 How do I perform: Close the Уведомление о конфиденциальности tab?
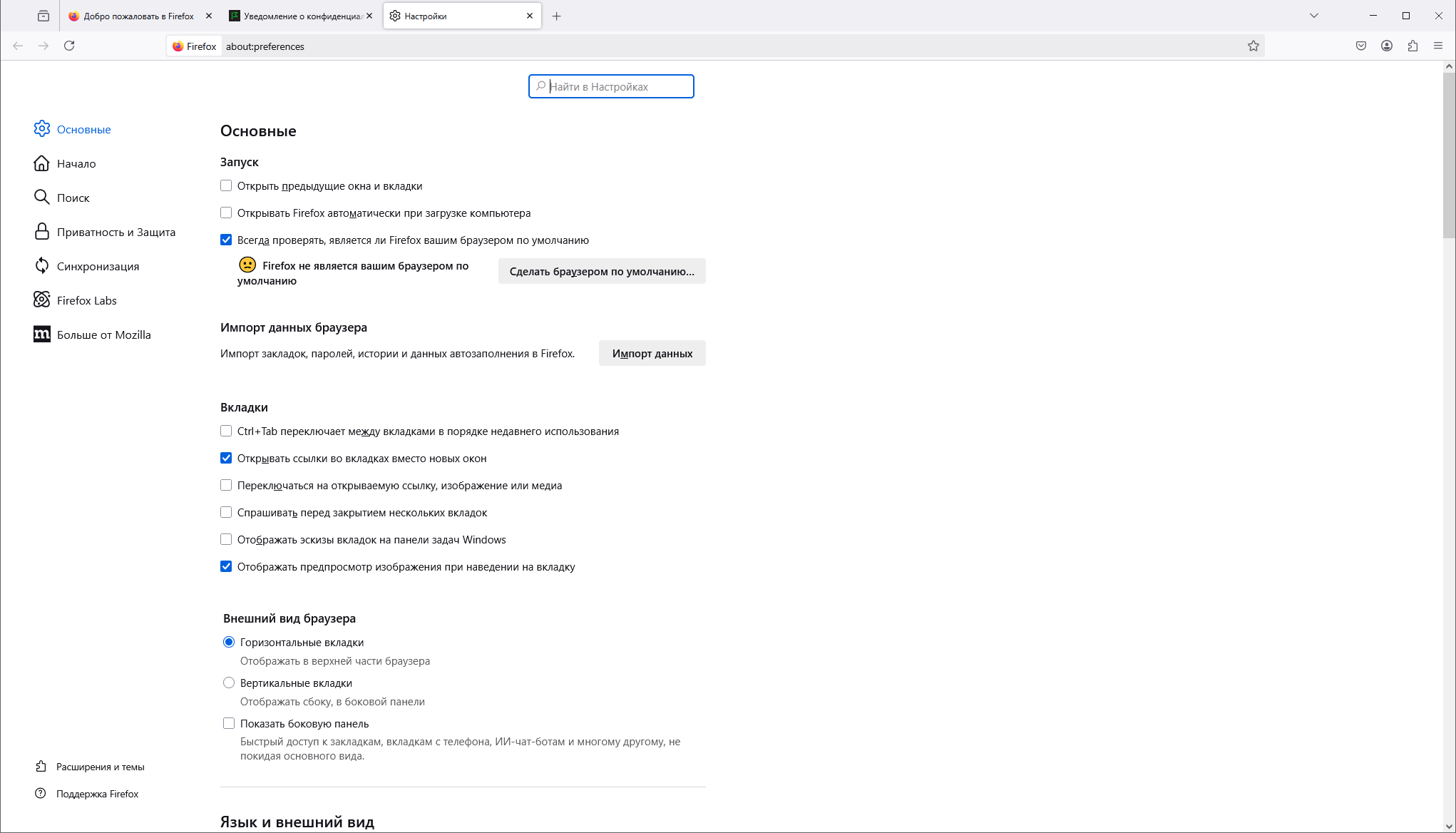(x=369, y=16)
